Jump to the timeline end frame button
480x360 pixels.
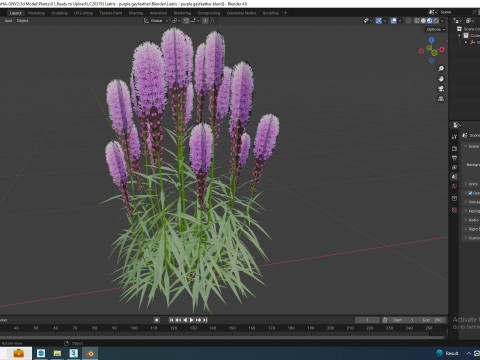tap(205, 320)
